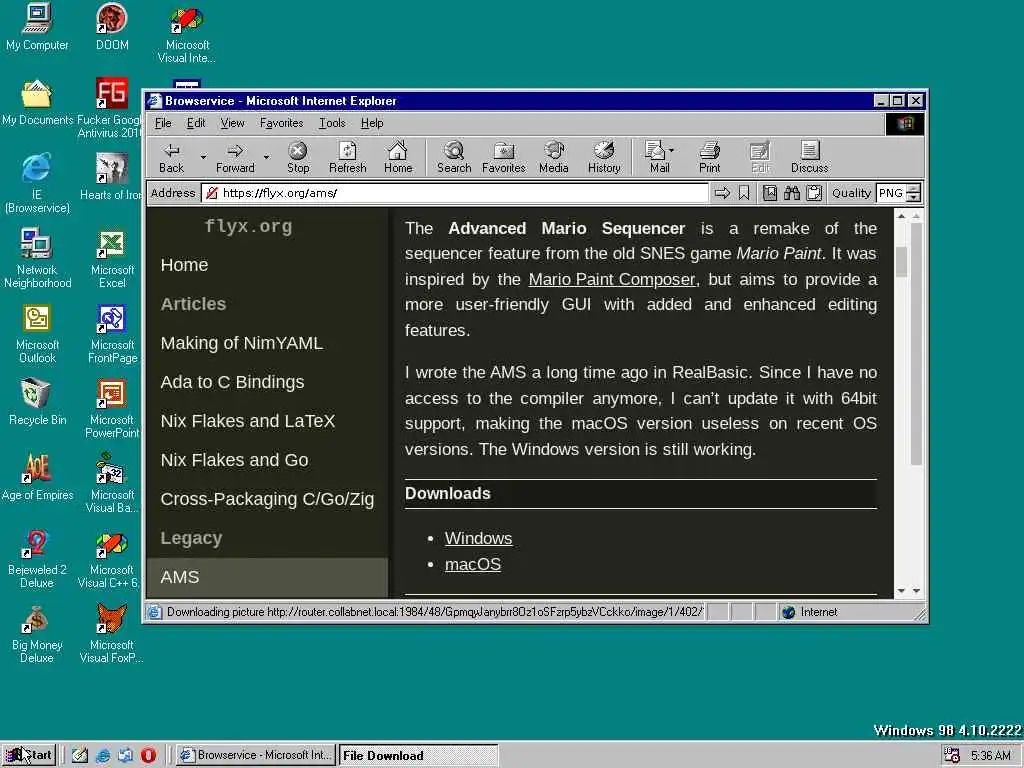The height and width of the screenshot is (768, 1024).
Task: Open the Help menu
Action: tap(372, 123)
